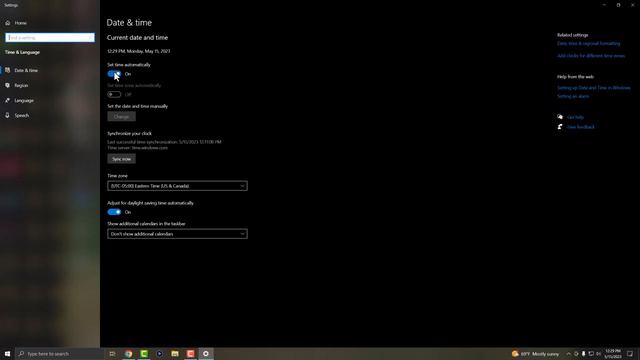Image resolution: width=640 pixels, height=360 pixels.
Task: Click the Get help link
Action: [576, 118]
